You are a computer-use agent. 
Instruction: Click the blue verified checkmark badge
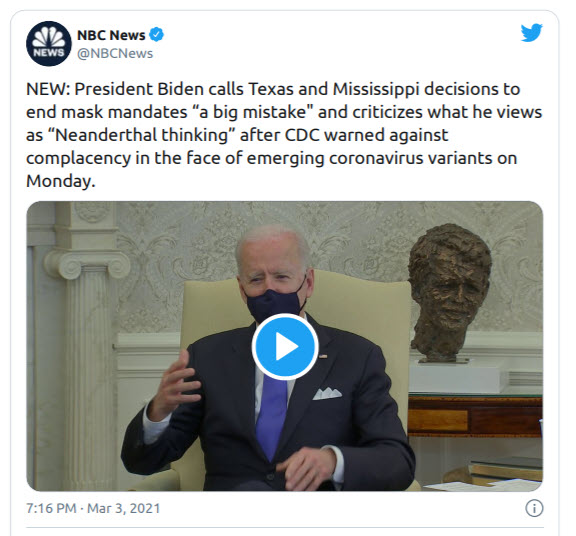[x=156, y=35]
